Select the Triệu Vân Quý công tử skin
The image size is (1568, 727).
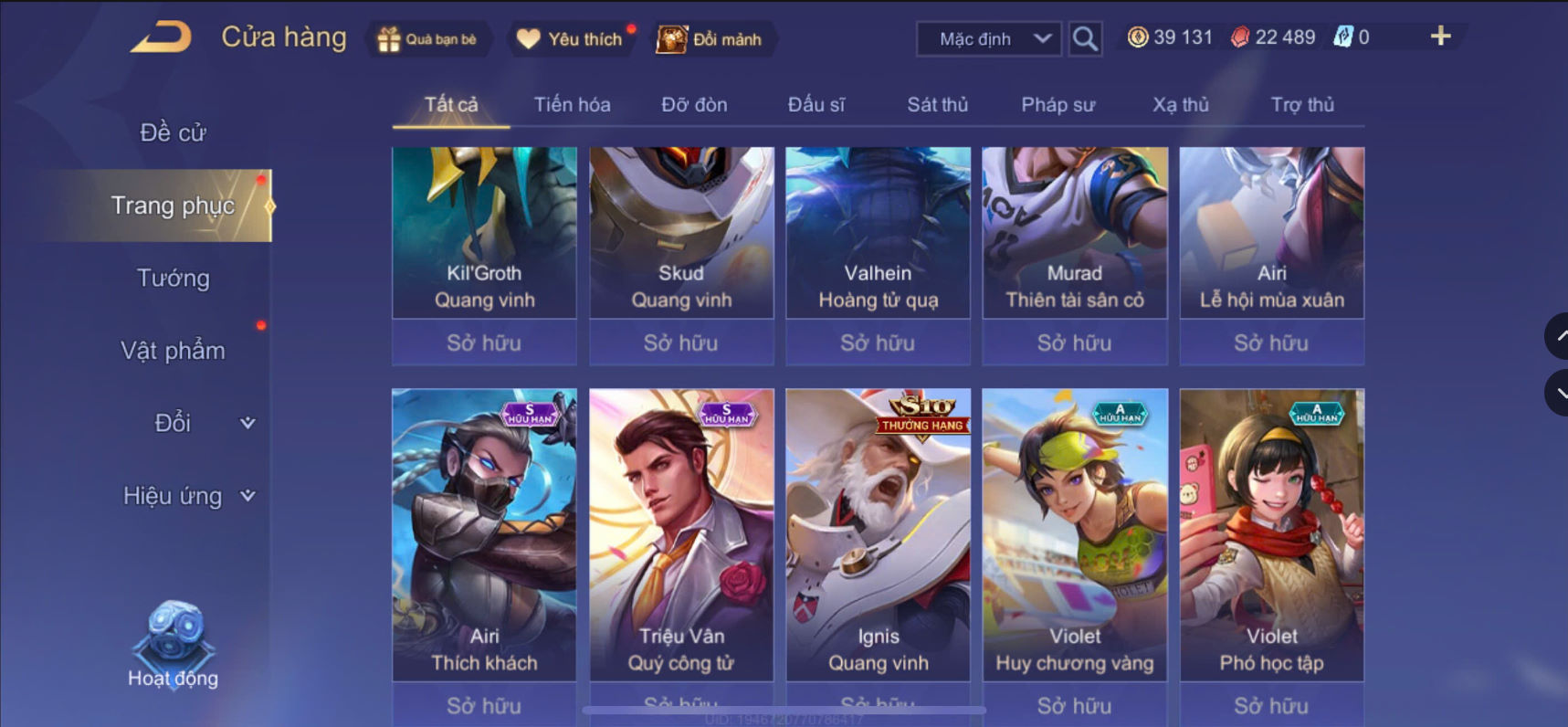pos(681,534)
